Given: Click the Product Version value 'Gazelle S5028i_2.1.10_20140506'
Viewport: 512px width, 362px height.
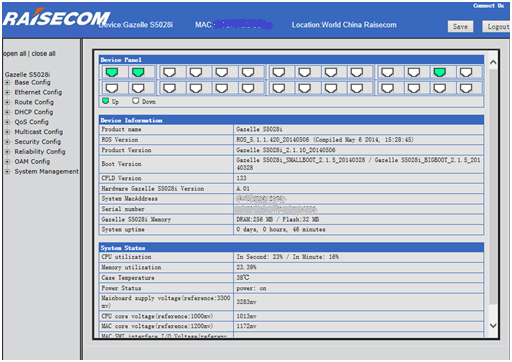Looking at the screenshot, I should [286, 150].
